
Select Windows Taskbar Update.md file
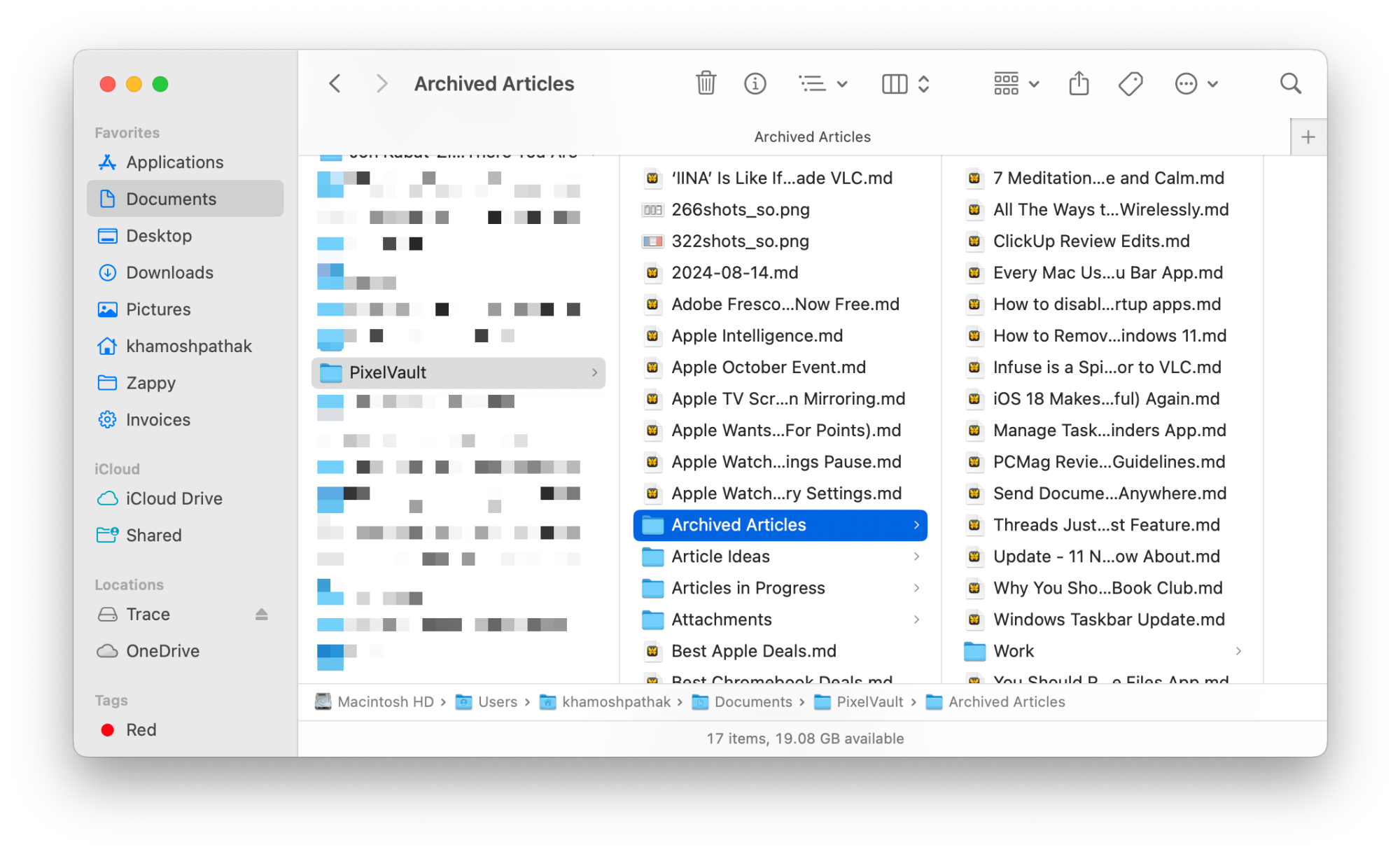click(x=1102, y=619)
